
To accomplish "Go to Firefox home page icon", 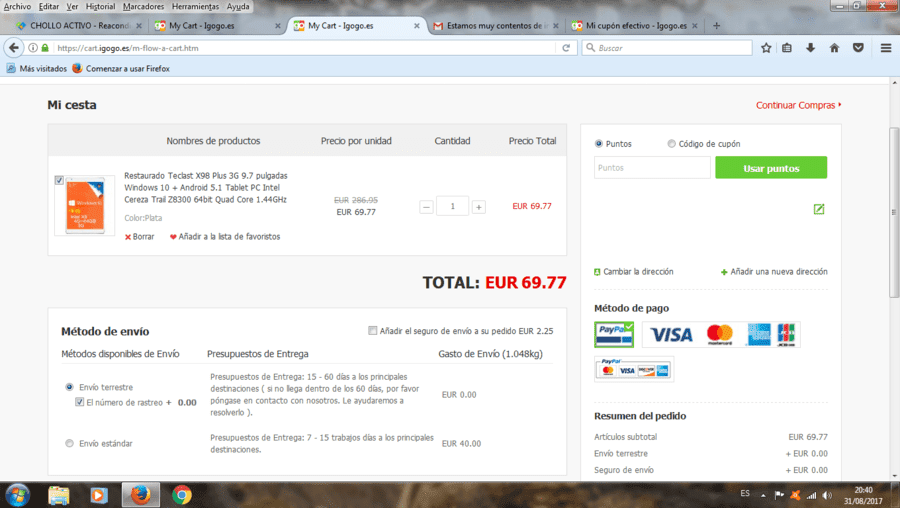I will point(834,48).
